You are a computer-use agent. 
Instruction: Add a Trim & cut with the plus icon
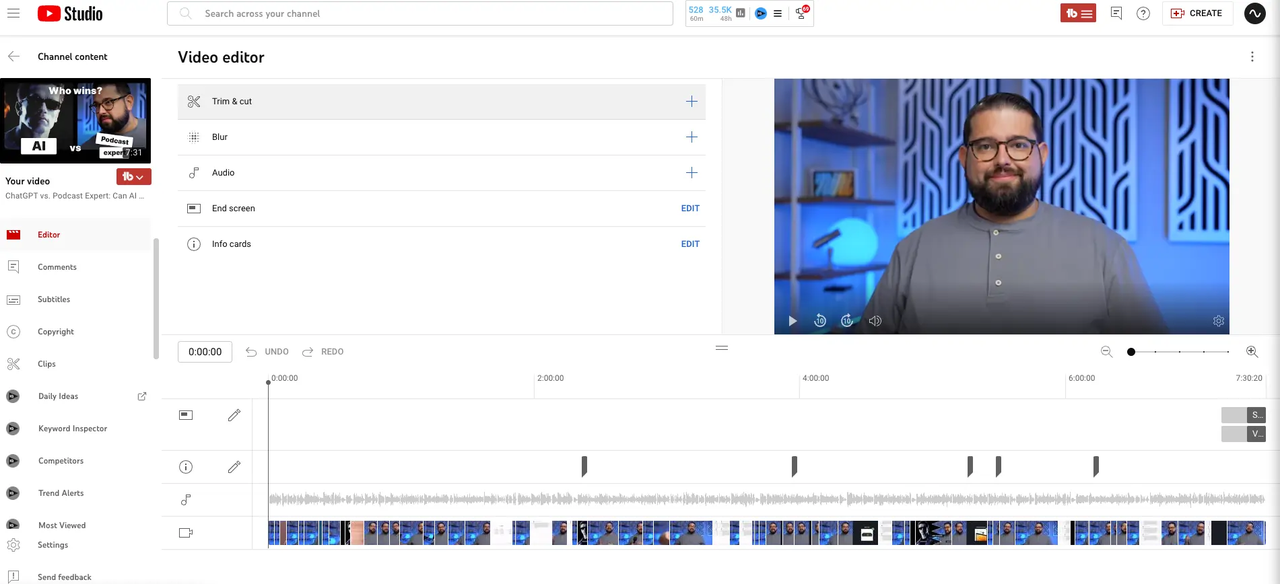point(691,101)
